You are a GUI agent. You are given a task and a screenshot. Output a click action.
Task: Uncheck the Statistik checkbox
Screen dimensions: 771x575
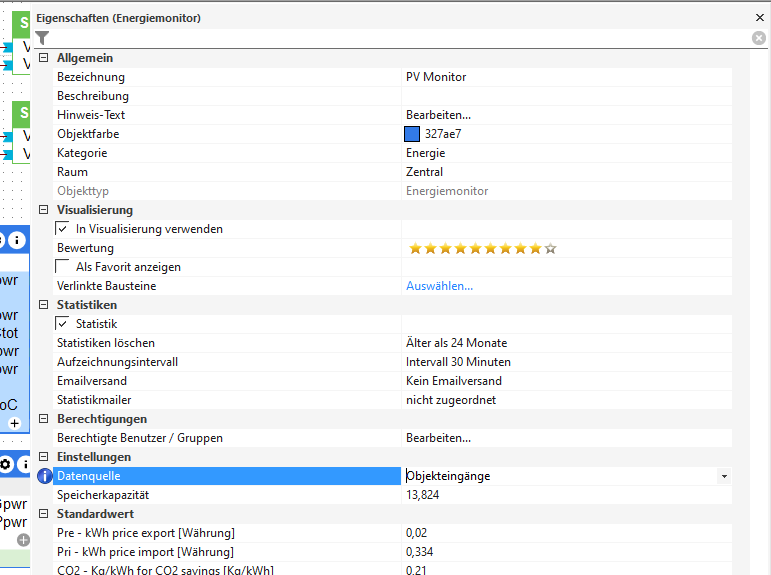[63, 324]
